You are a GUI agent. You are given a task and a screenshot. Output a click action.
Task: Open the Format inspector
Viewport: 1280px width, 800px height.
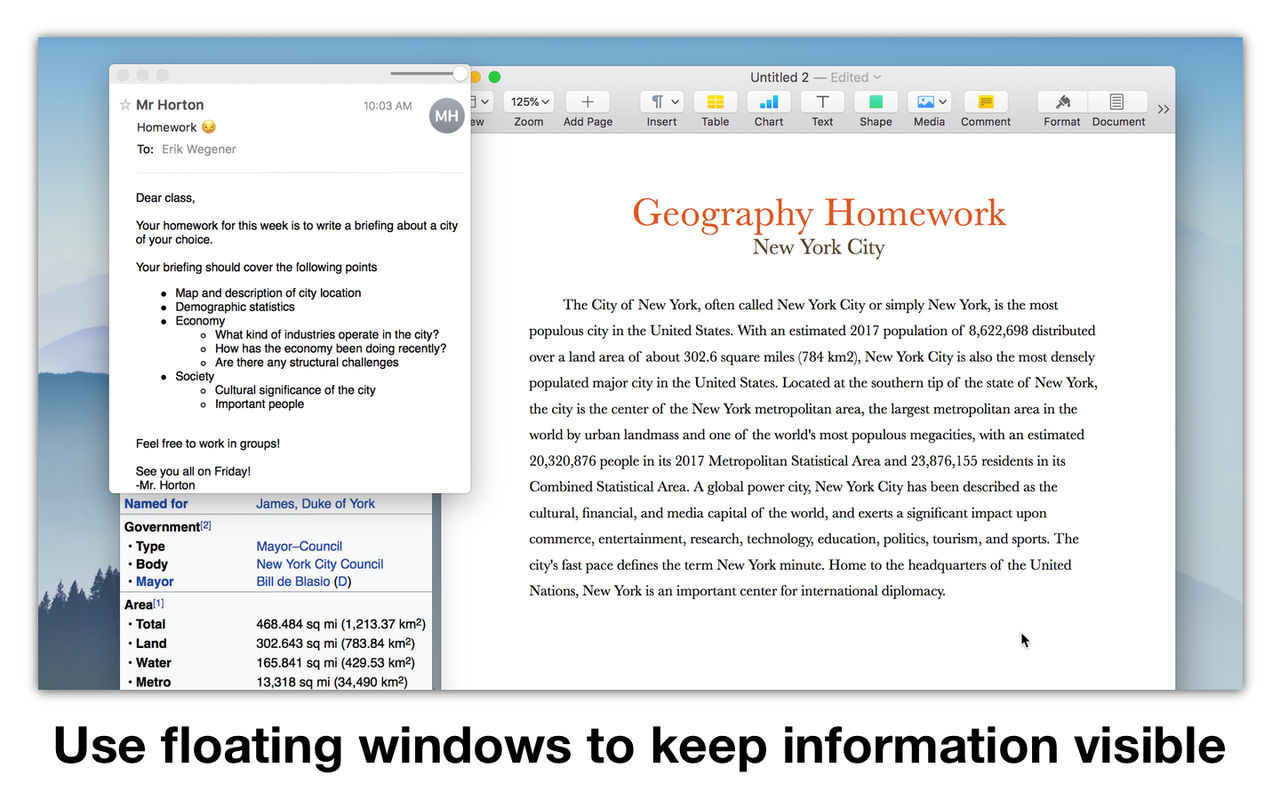[x=1062, y=102]
